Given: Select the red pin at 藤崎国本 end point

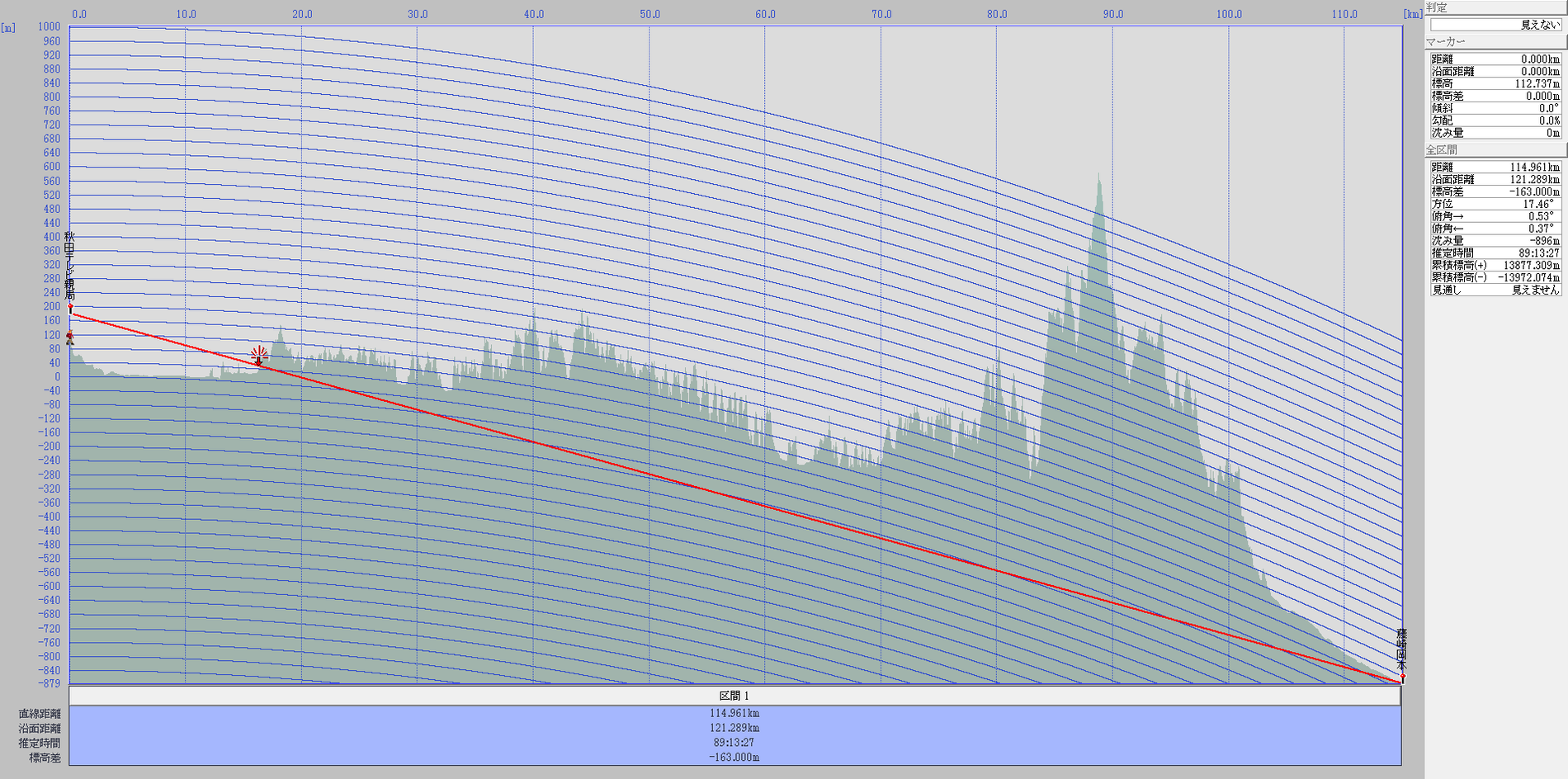Looking at the screenshot, I should (1402, 677).
